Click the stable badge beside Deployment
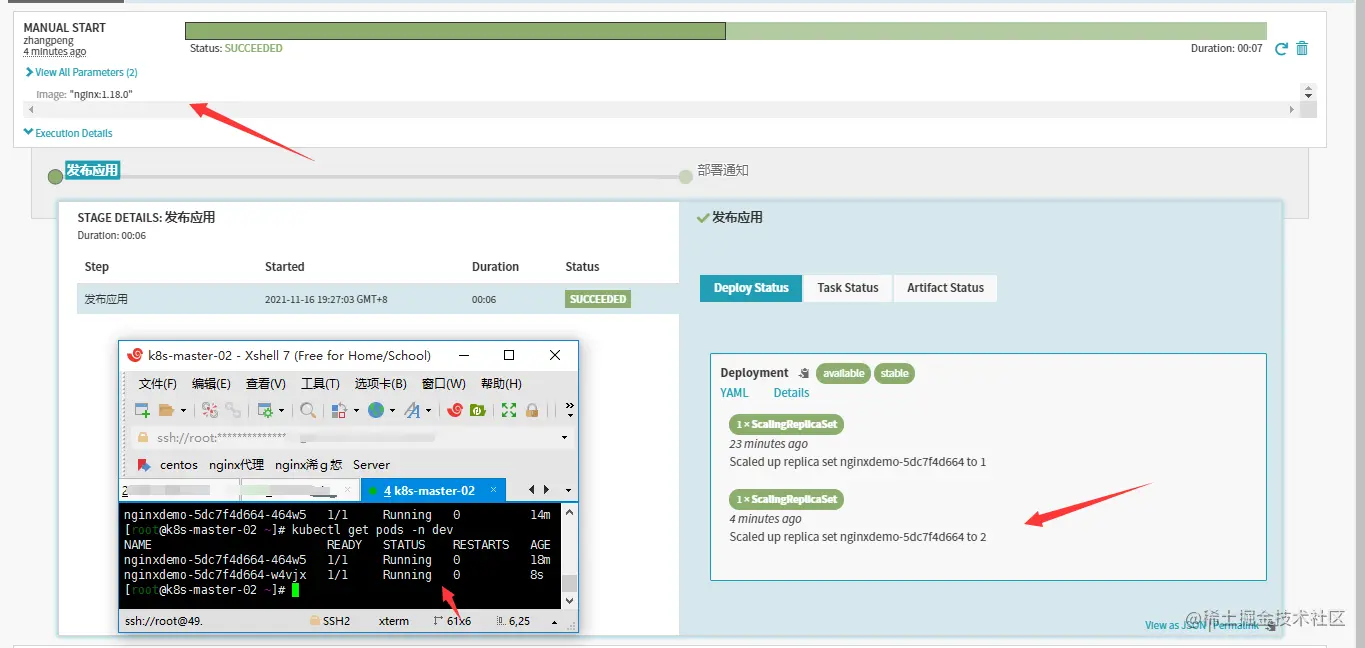 point(895,373)
